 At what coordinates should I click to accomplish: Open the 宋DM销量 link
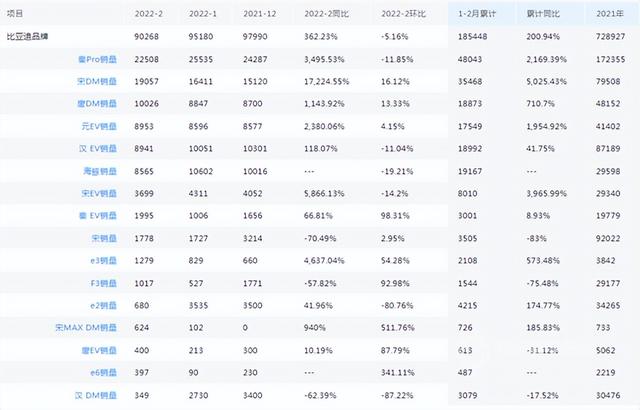coord(97,82)
